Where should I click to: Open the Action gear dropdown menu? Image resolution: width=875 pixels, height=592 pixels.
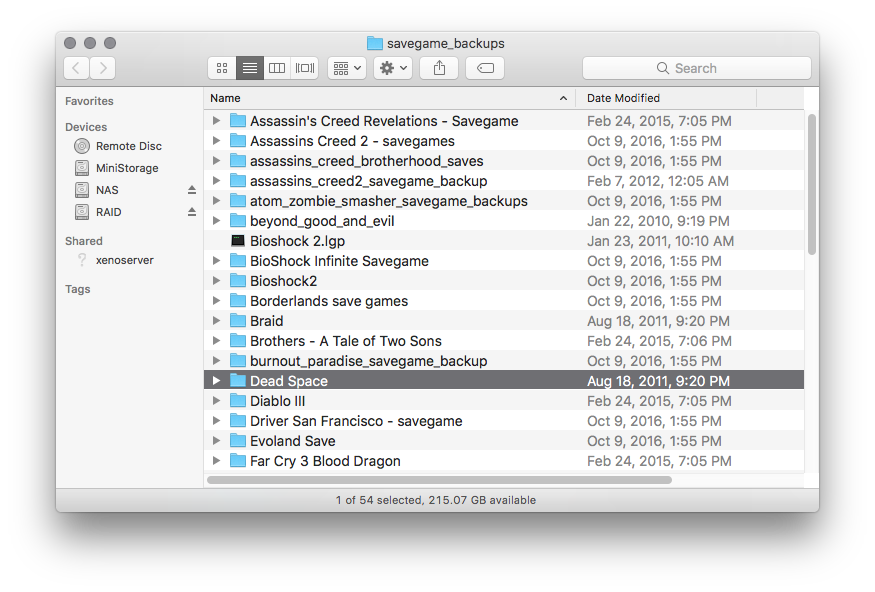click(x=392, y=68)
